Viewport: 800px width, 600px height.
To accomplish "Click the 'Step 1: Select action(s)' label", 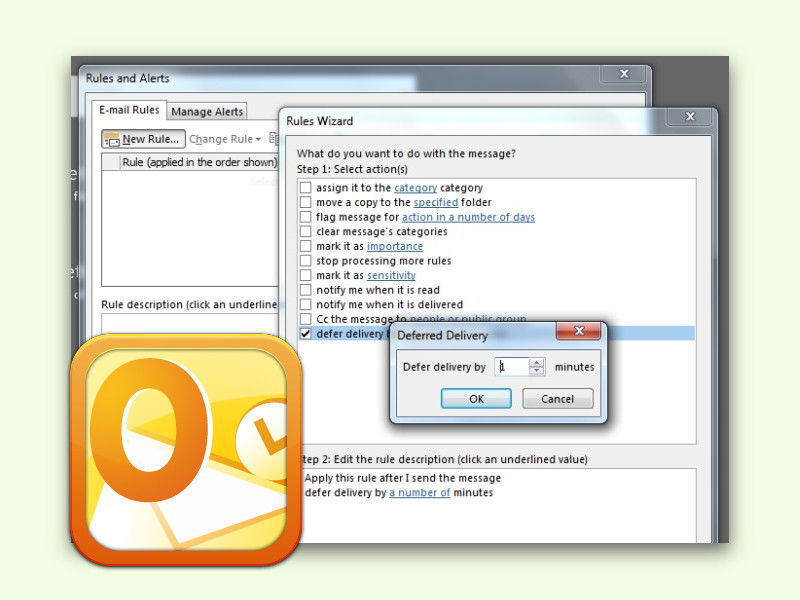I will click(352, 169).
